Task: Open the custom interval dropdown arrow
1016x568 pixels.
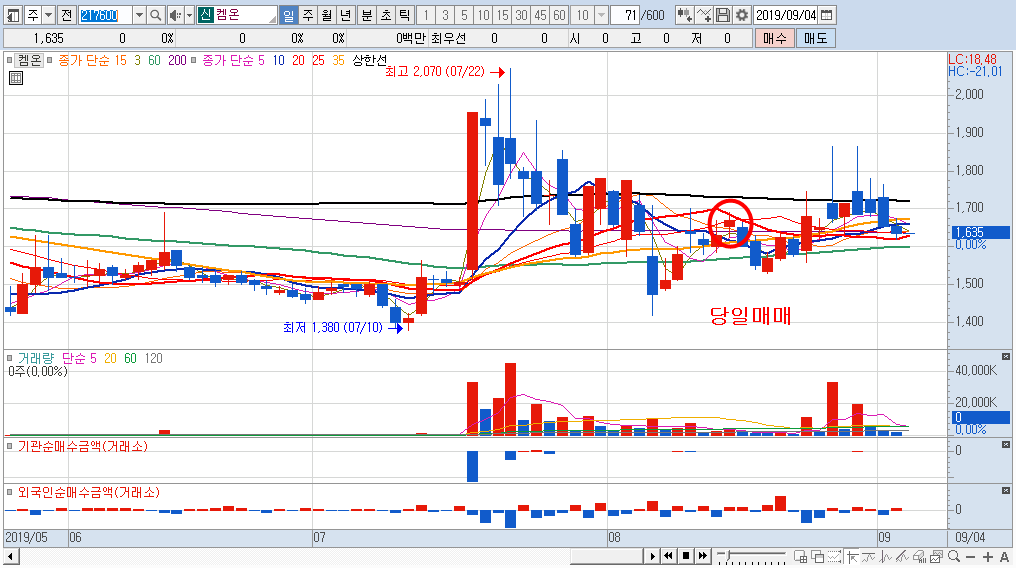Action: coord(601,15)
